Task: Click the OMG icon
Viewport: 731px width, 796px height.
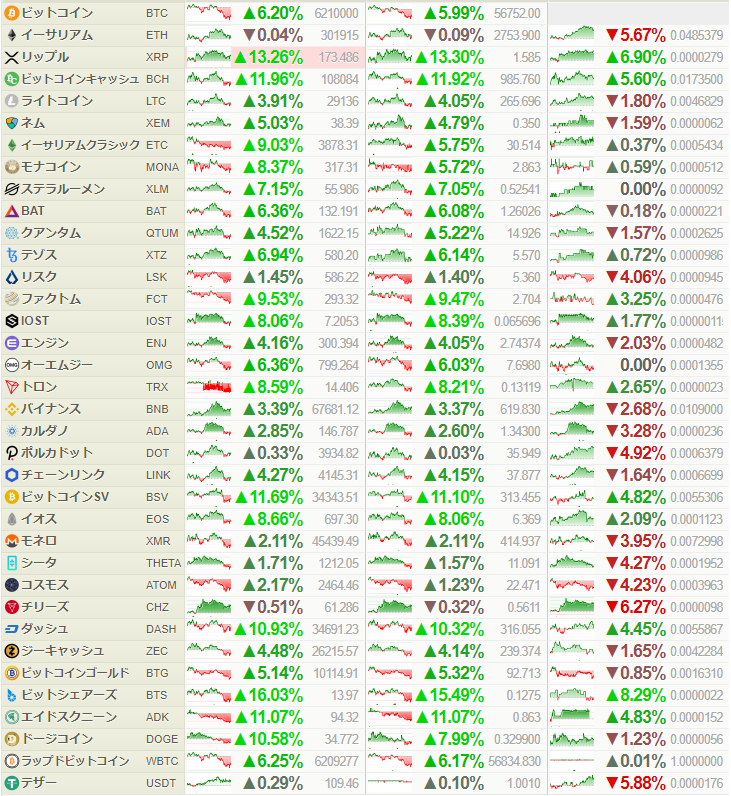Action: (11, 365)
